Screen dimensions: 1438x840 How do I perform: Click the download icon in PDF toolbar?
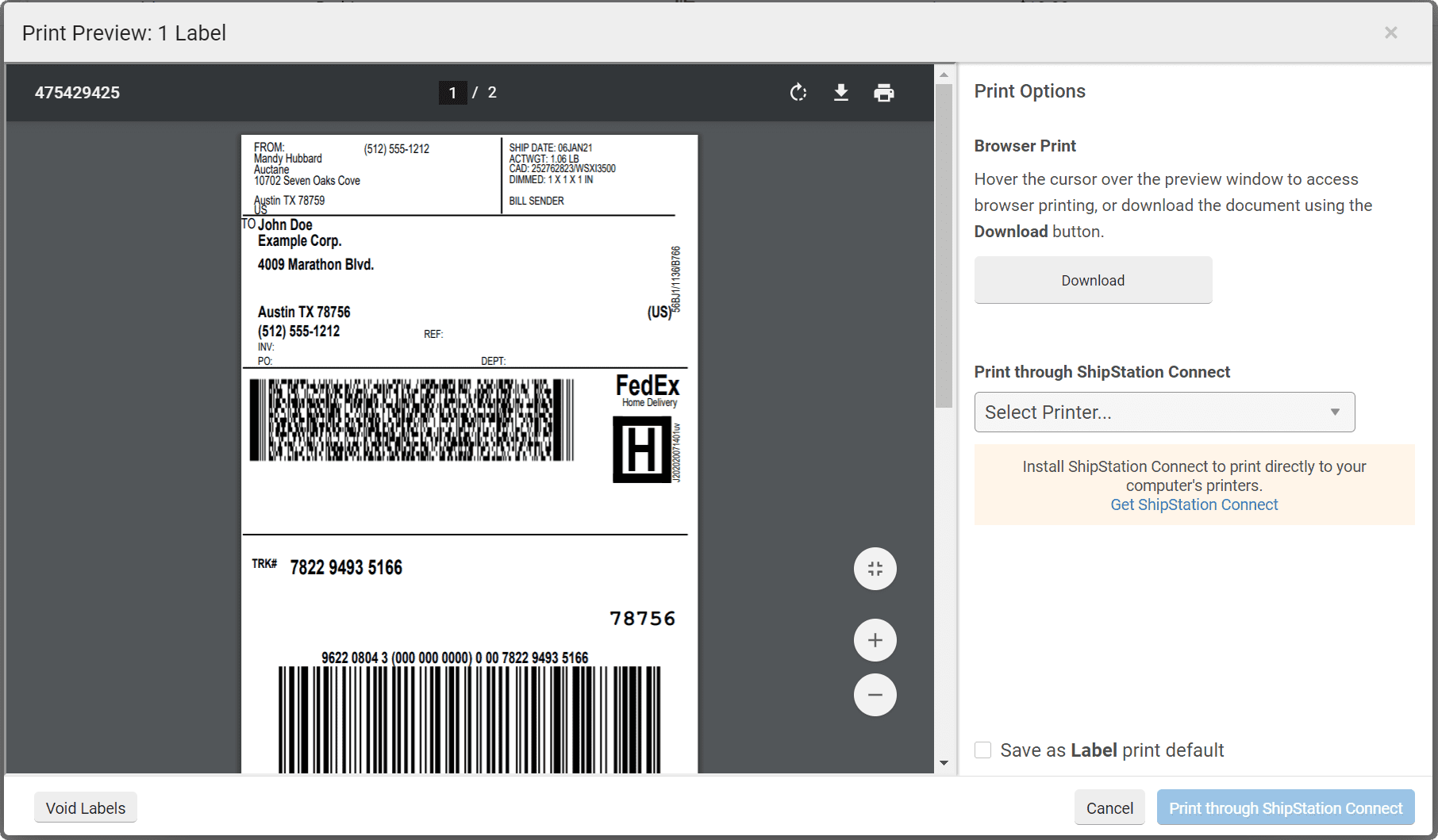click(x=841, y=93)
